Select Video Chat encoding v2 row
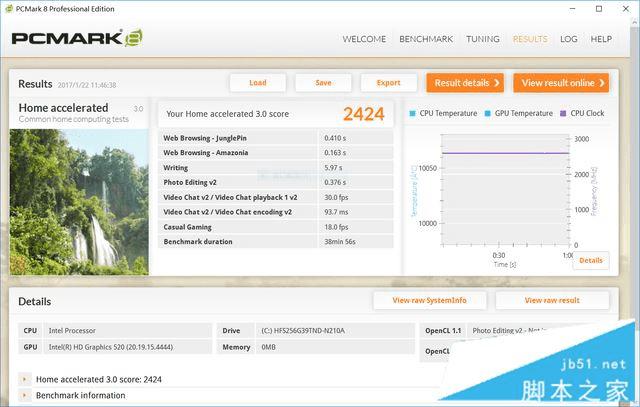The width and height of the screenshot is (640, 407). 276,212
